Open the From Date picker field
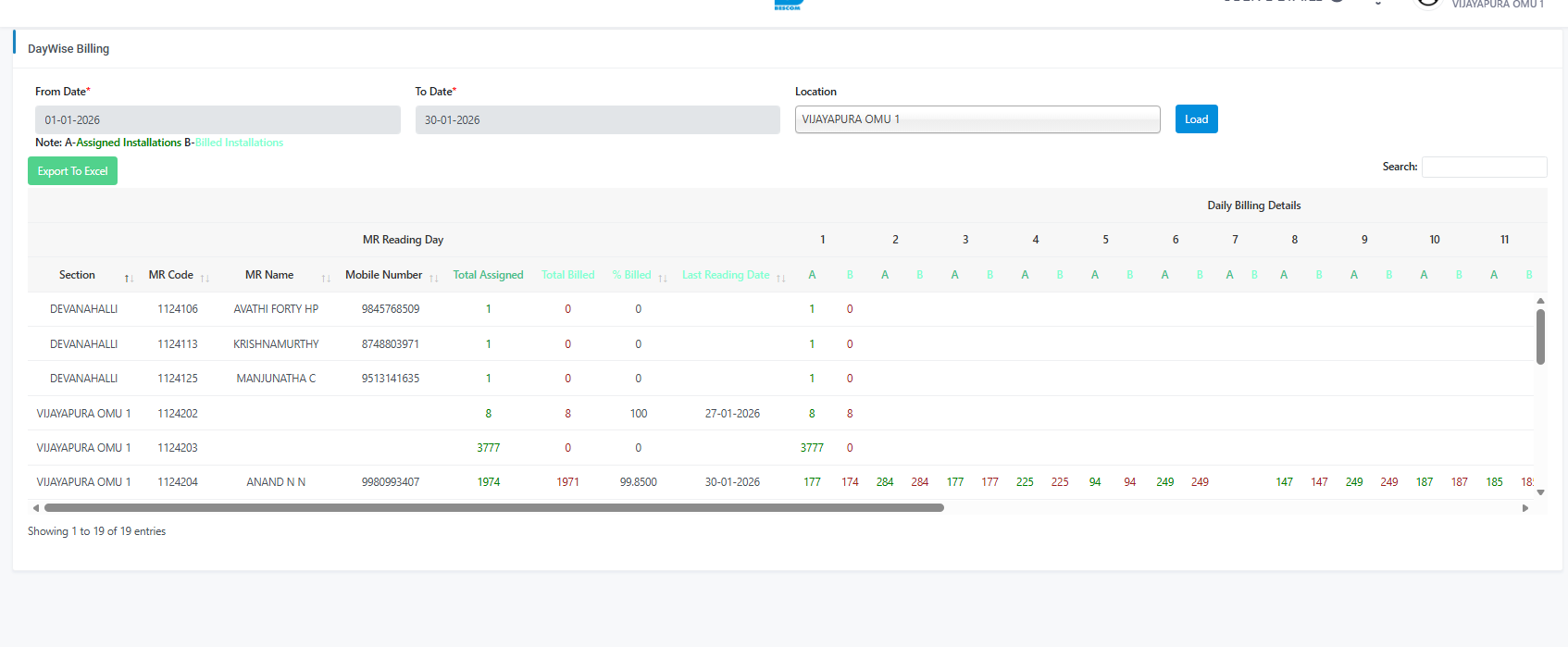This screenshot has width=1568, height=647. [x=218, y=120]
